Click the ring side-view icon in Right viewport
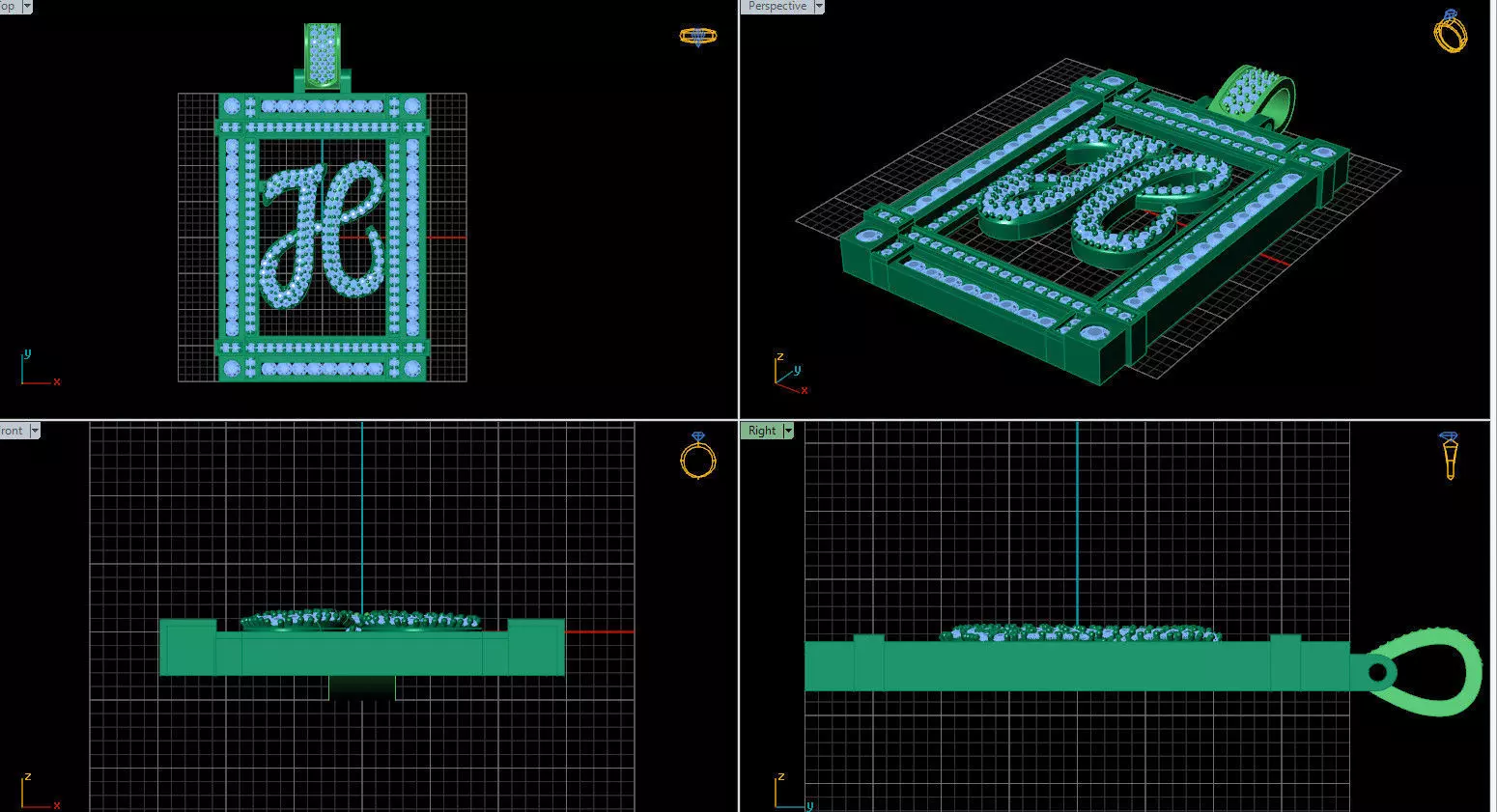Image resolution: width=1497 pixels, height=812 pixels. 1450,456
